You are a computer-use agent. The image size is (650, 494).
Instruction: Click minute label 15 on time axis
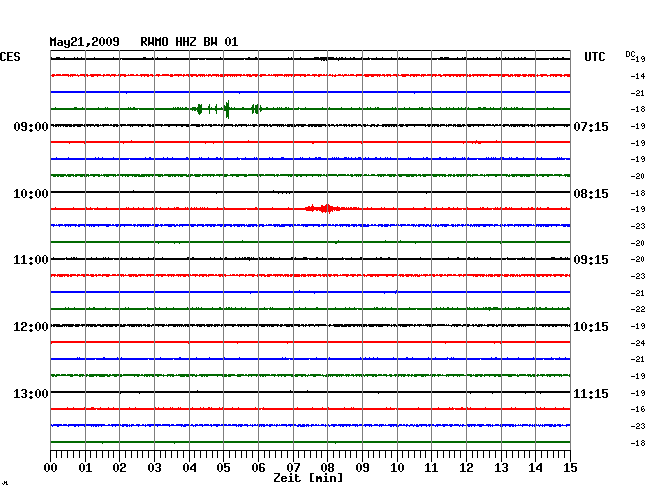(x=570, y=468)
